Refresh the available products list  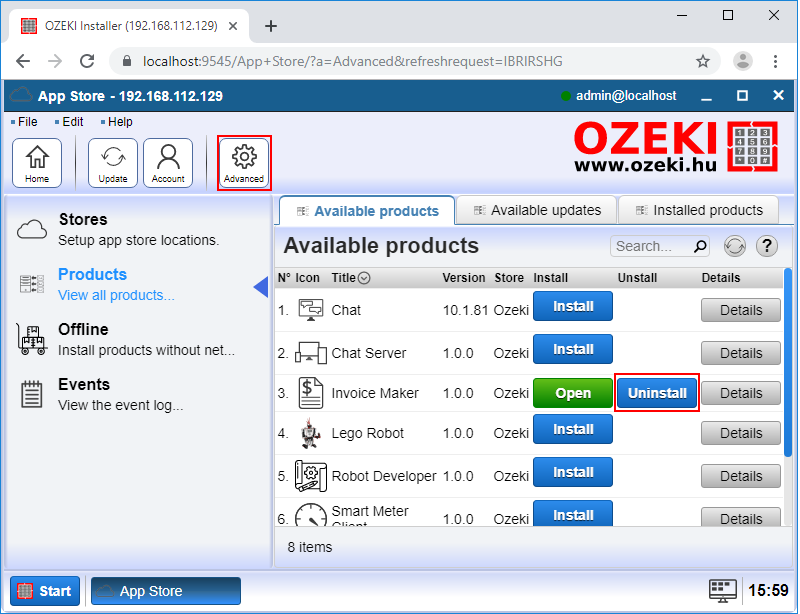(735, 246)
